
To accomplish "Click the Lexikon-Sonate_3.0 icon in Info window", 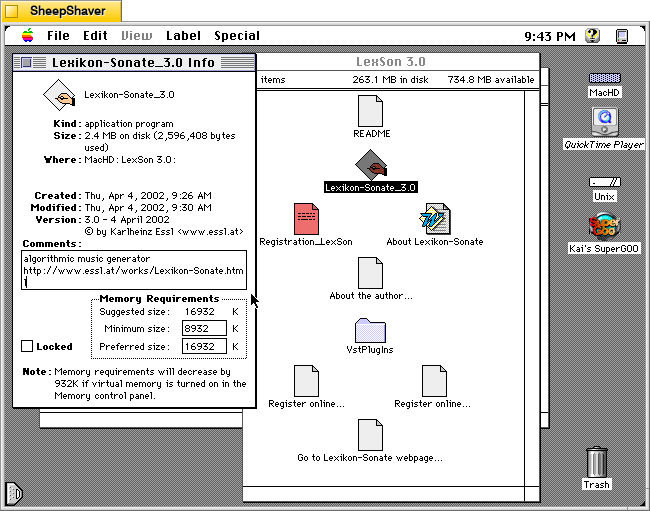I will click(x=59, y=95).
